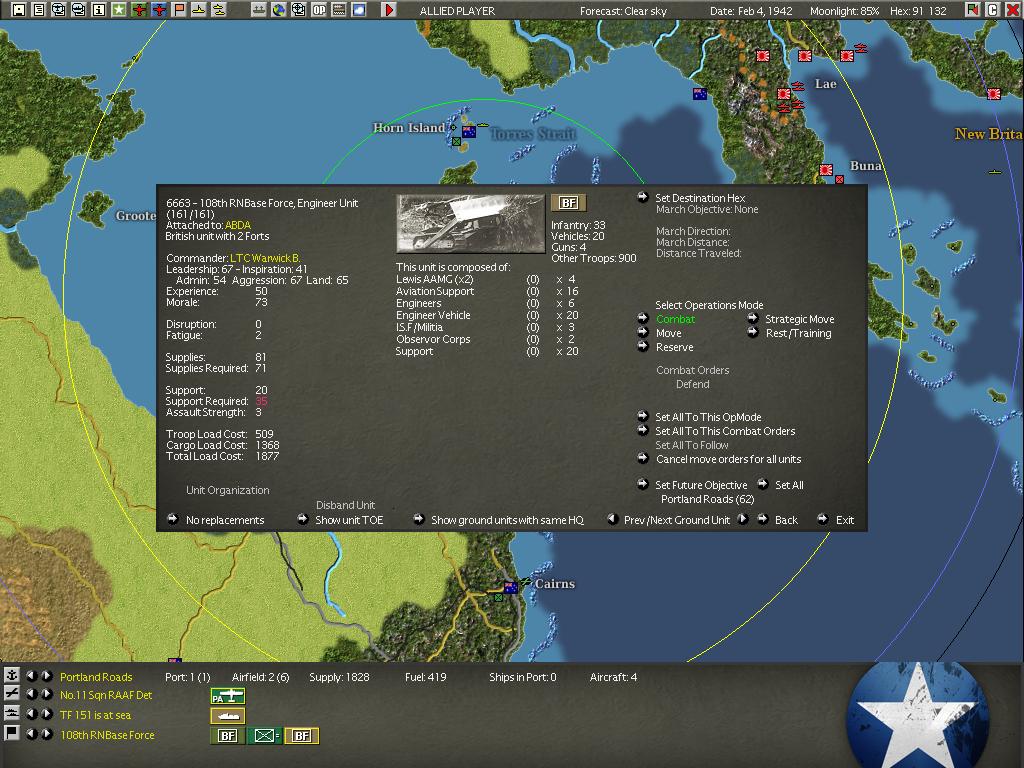
Task: Click the next arrow next to No.11 Sqn RAAF Det
Action: tap(47, 694)
